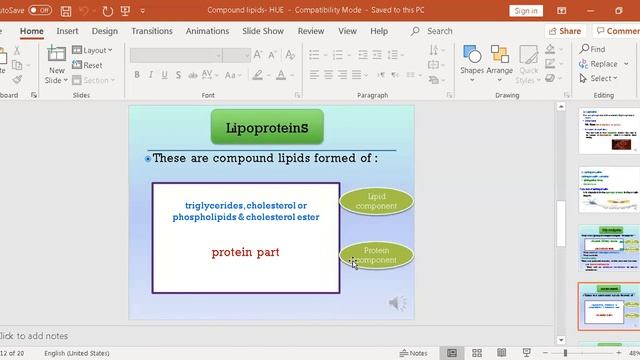The width and height of the screenshot is (640, 360).
Task: Start Slide Show from status bar
Action: pos(527,353)
